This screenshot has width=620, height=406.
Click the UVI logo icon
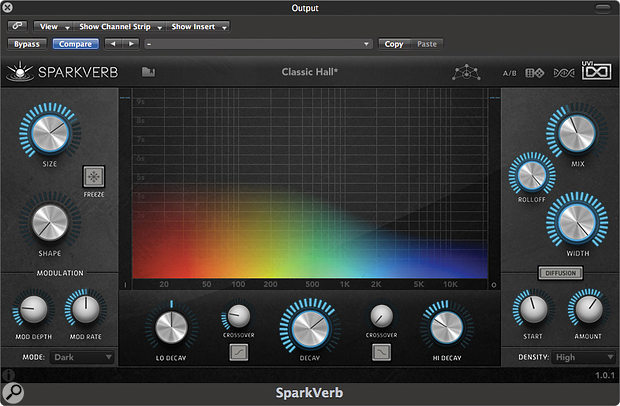click(x=596, y=70)
